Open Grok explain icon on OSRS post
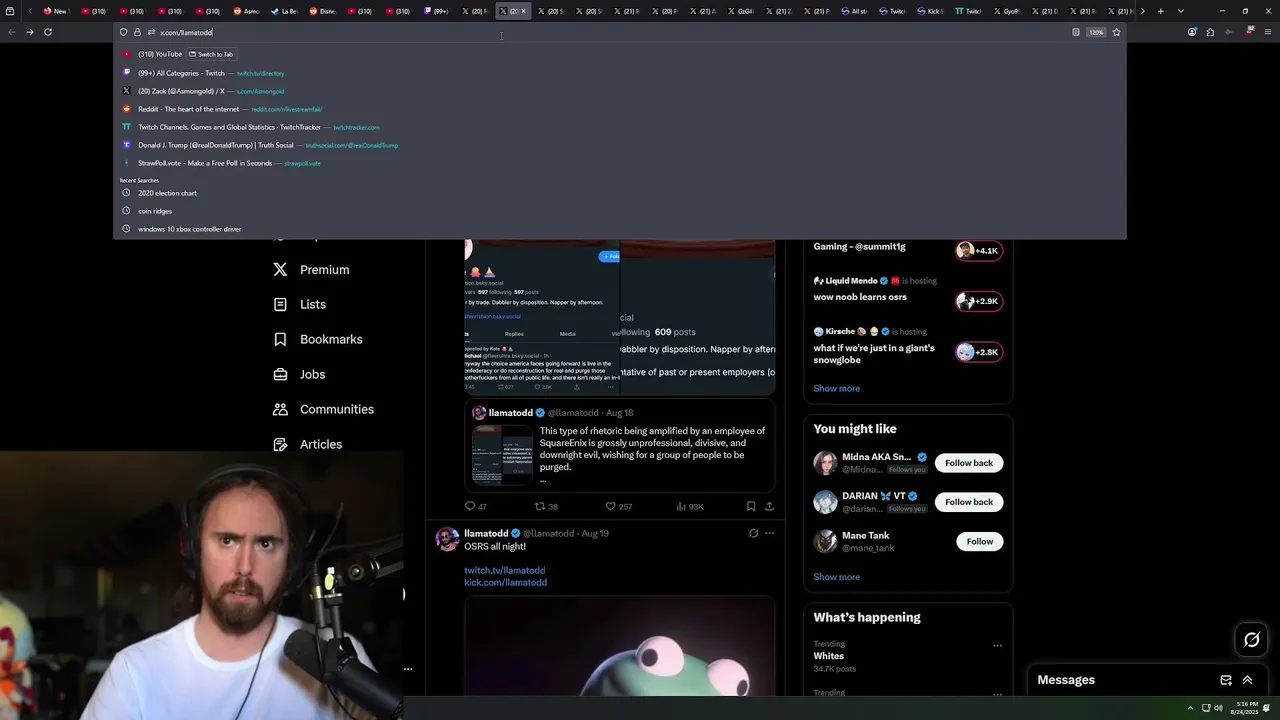The height and width of the screenshot is (720, 1280). [753, 533]
